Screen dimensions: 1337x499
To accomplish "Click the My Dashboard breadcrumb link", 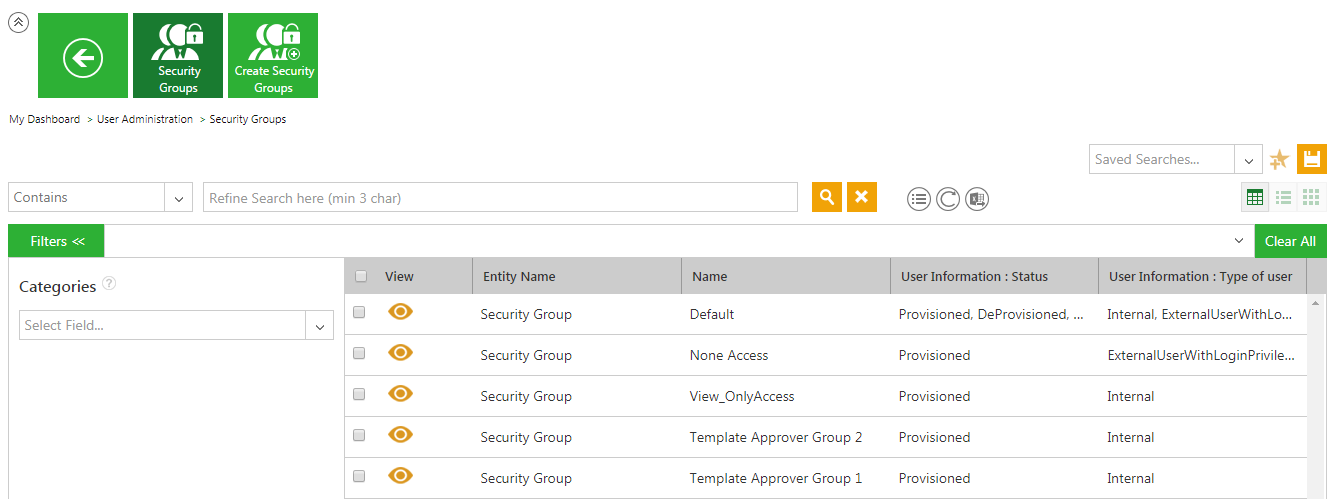I will click(x=45, y=119).
